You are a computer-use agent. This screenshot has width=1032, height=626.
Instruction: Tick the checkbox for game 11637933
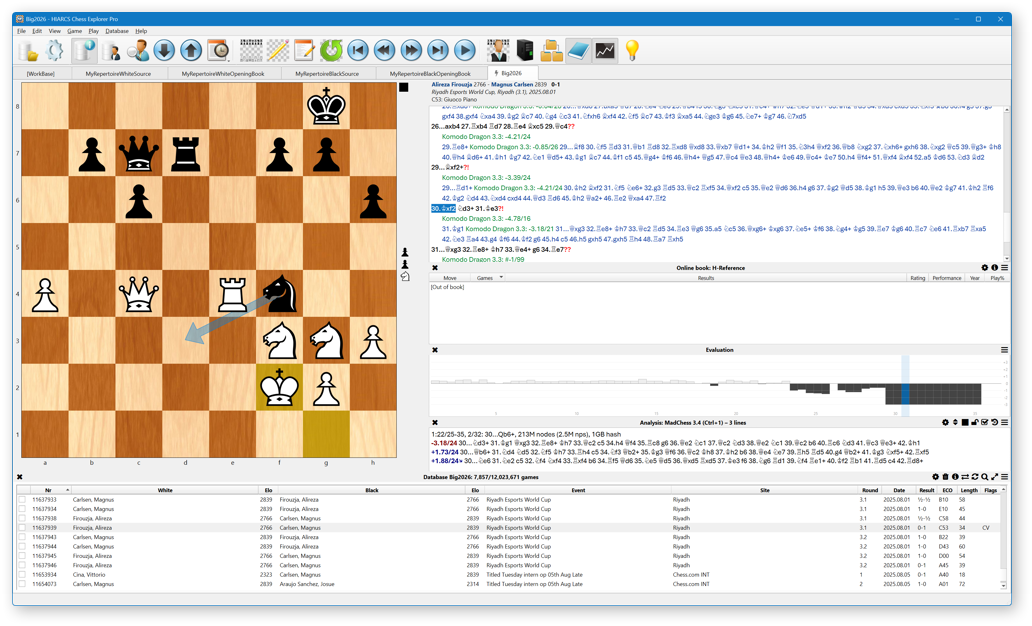click(x=22, y=500)
